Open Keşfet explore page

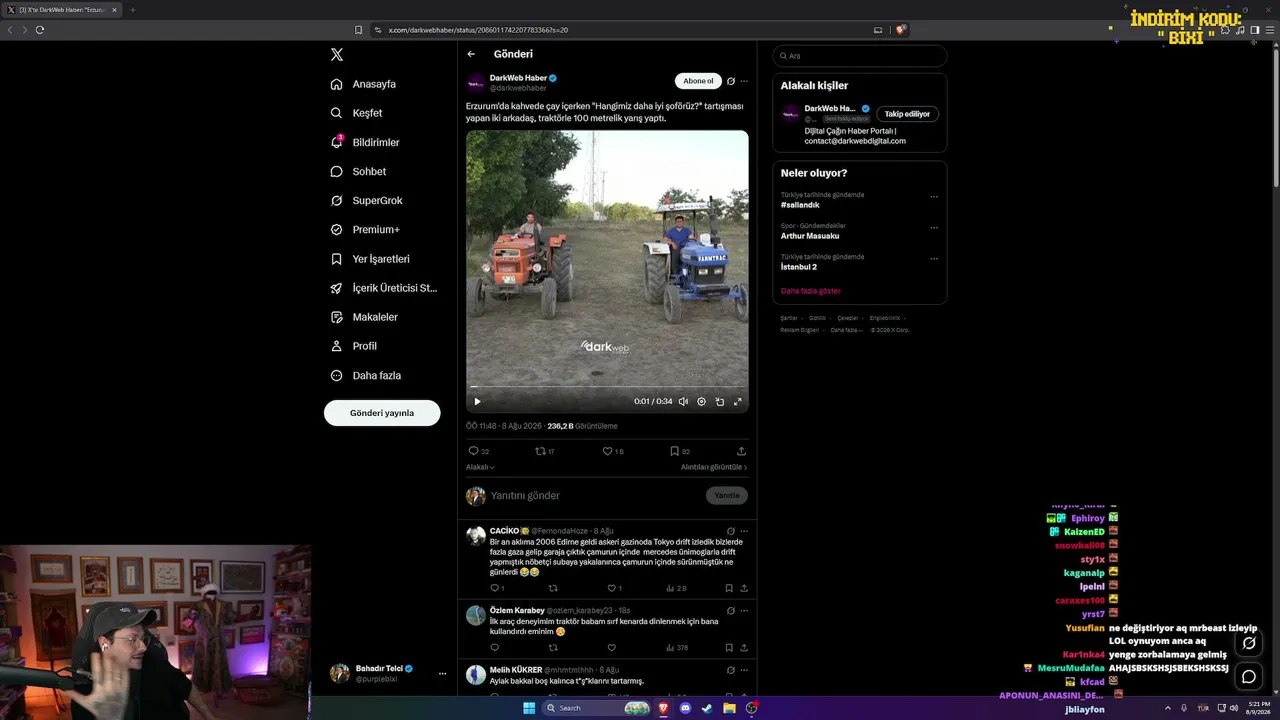point(357,113)
